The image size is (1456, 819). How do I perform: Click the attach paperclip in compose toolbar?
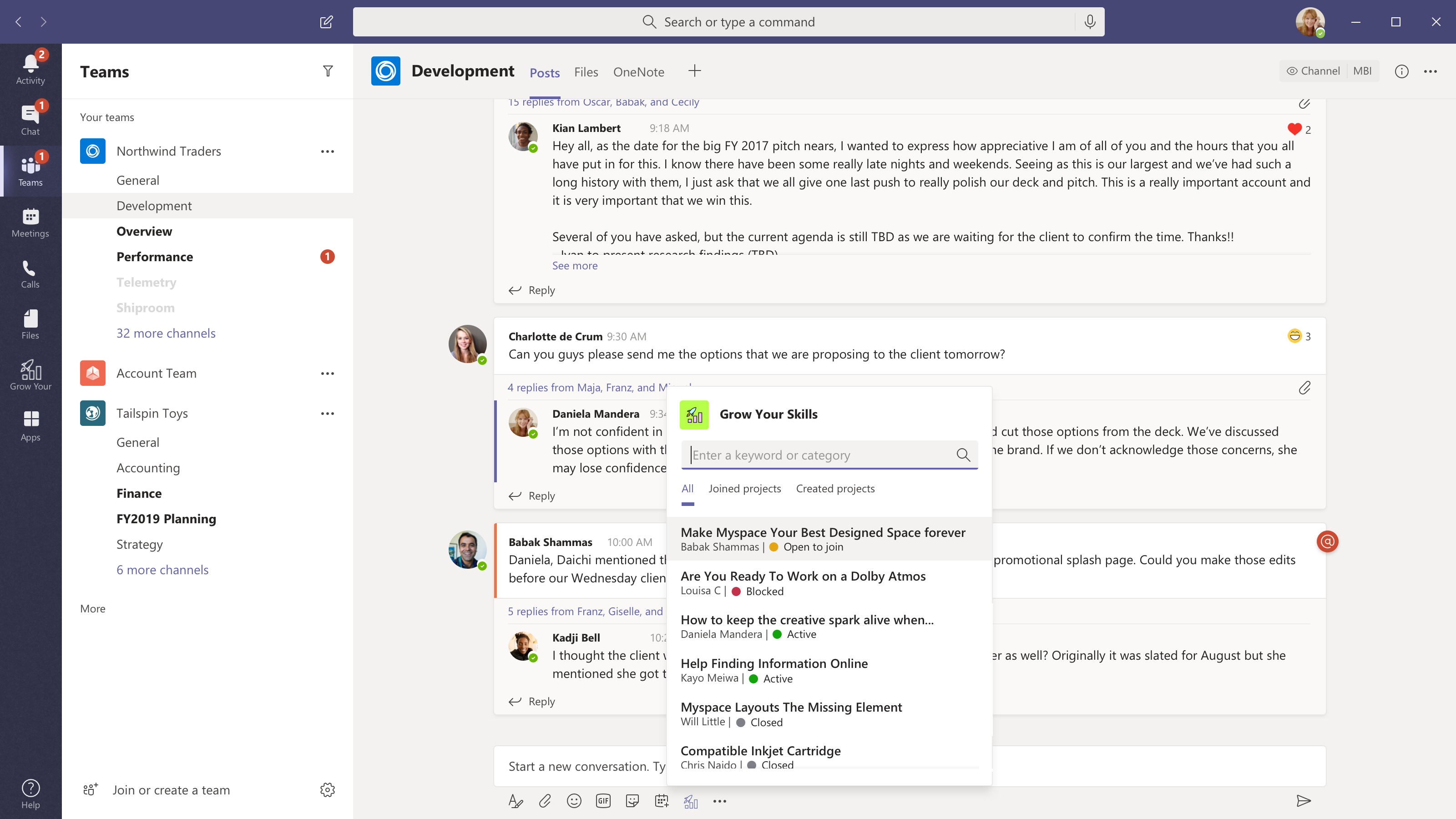point(544,801)
